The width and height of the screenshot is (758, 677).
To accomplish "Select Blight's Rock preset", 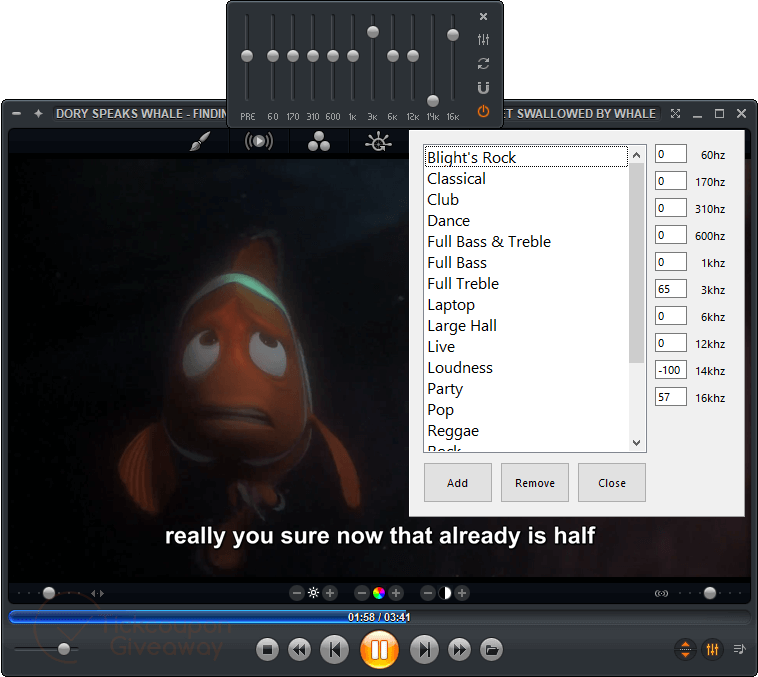I will (526, 158).
